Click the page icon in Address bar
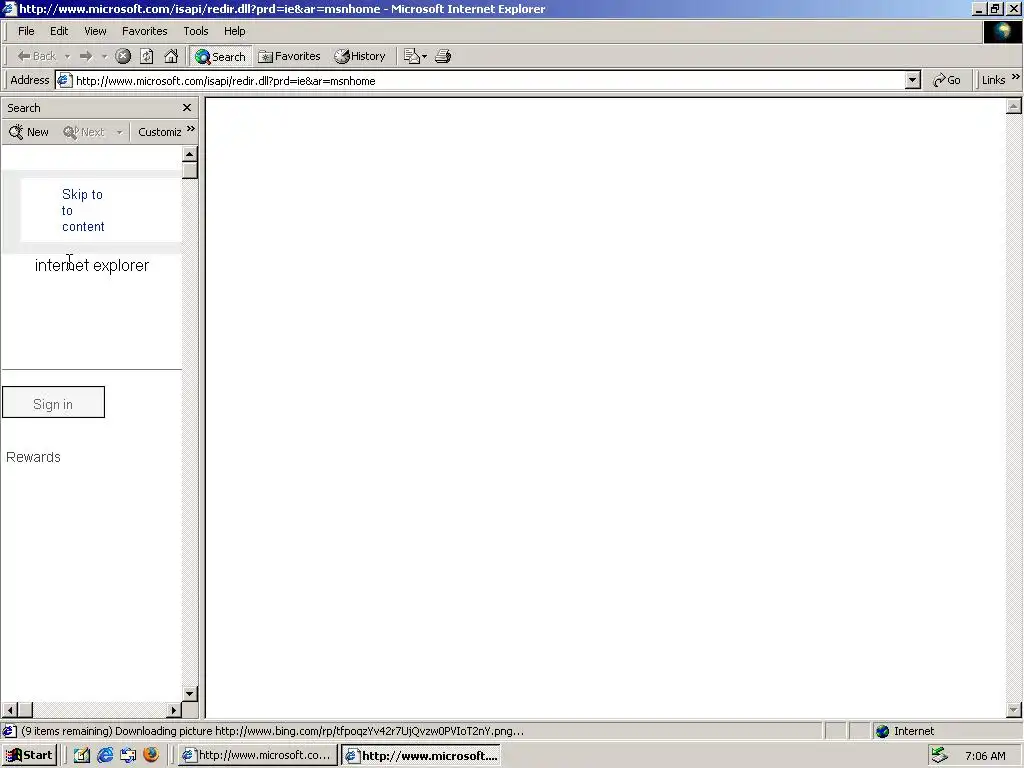The height and width of the screenshot is (768, 1024). tap(64, 80)
